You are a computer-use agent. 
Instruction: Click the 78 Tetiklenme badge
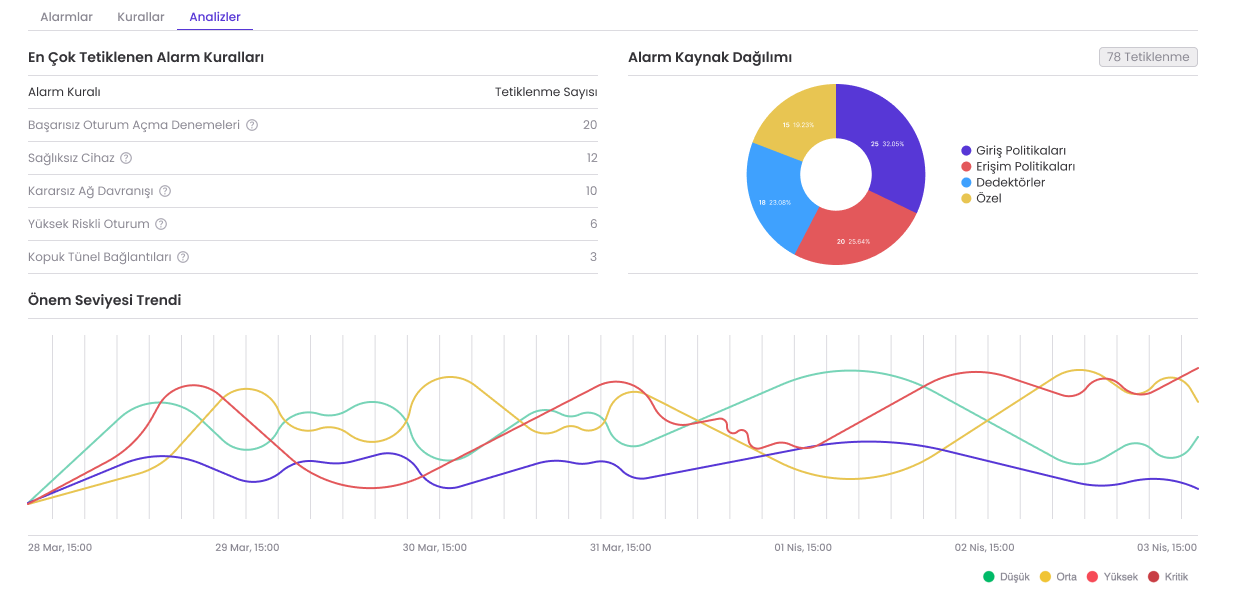click(x=1148, y=57)
